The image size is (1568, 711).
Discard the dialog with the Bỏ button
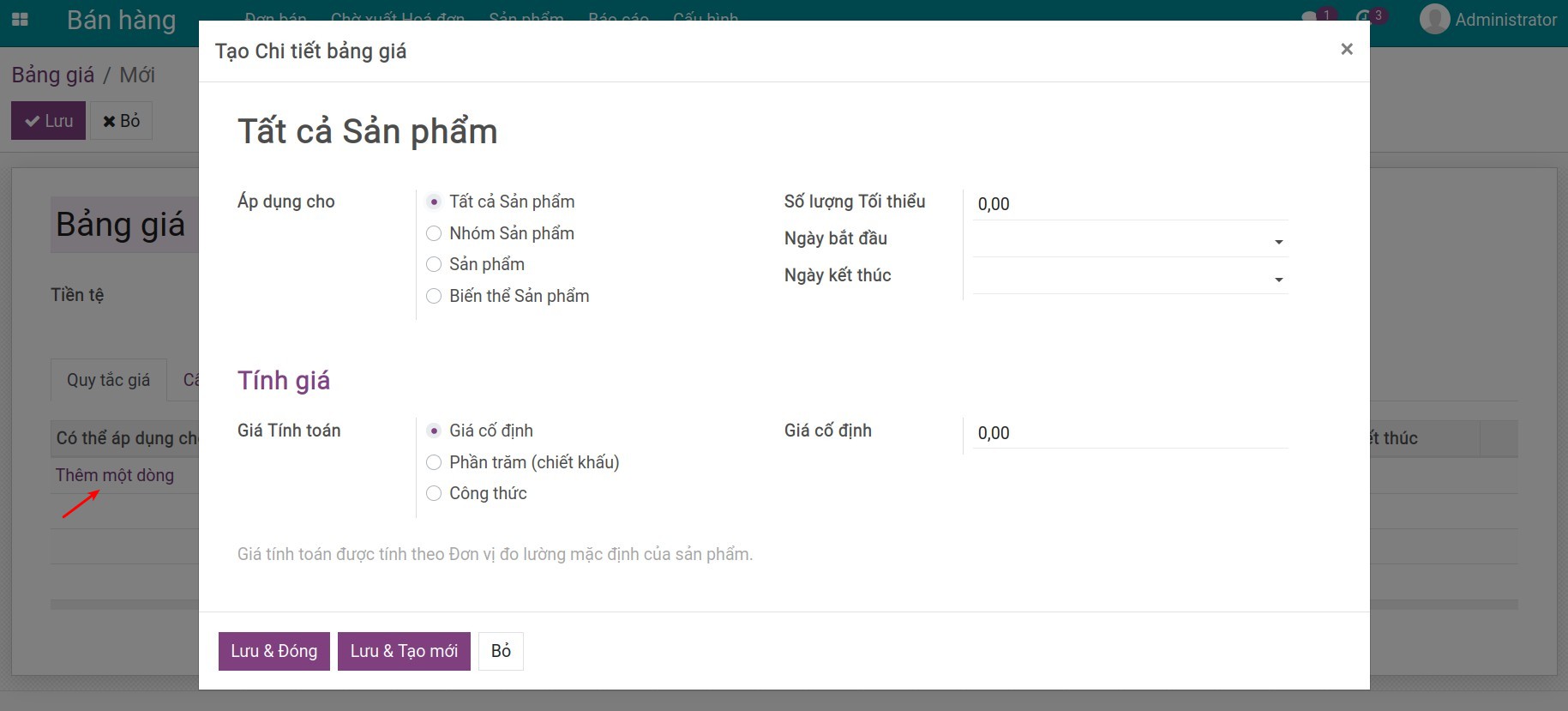501,651
